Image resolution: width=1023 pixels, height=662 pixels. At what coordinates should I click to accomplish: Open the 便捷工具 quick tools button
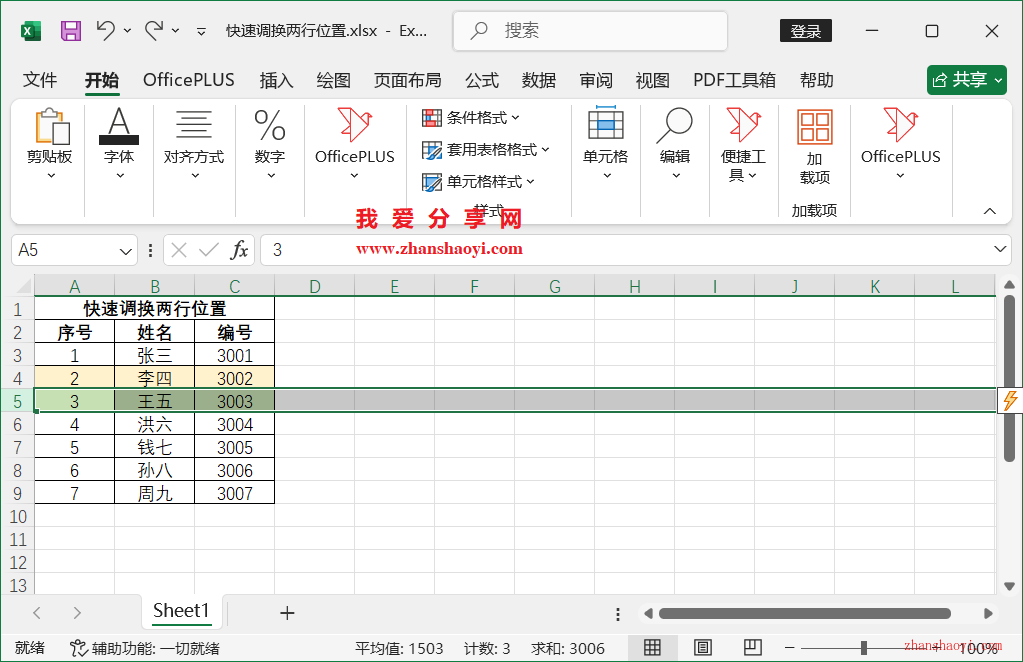pyautogui.click(x=743, y=145)
